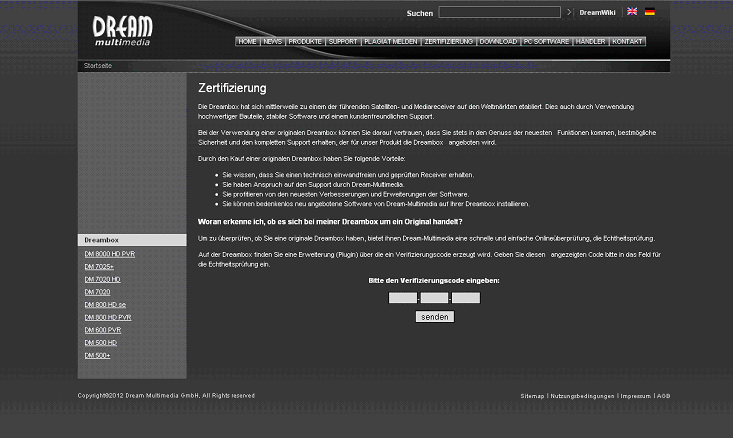Open the NEWS menu item
The height and width of the screenshot is (438, 733).
pos(273,42)
